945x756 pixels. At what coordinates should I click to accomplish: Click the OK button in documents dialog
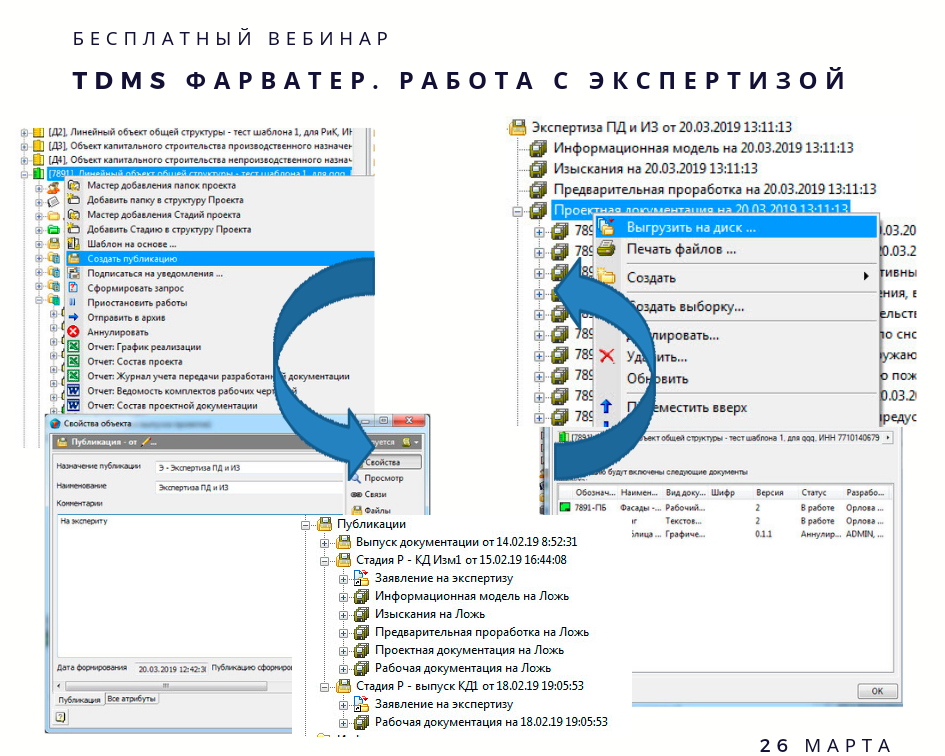(x=877, y=691)
